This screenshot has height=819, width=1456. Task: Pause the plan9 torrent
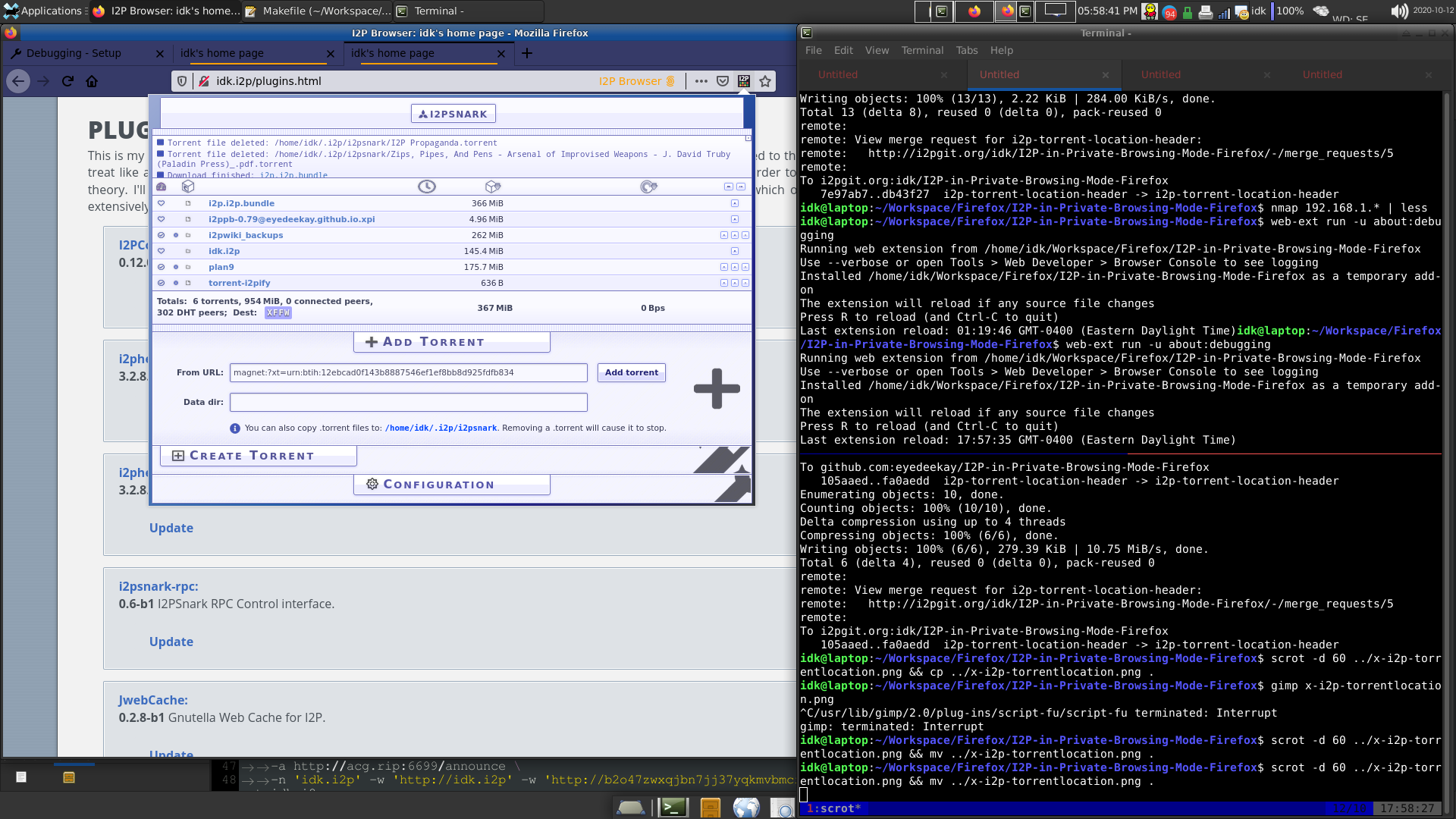click(724, 267)
